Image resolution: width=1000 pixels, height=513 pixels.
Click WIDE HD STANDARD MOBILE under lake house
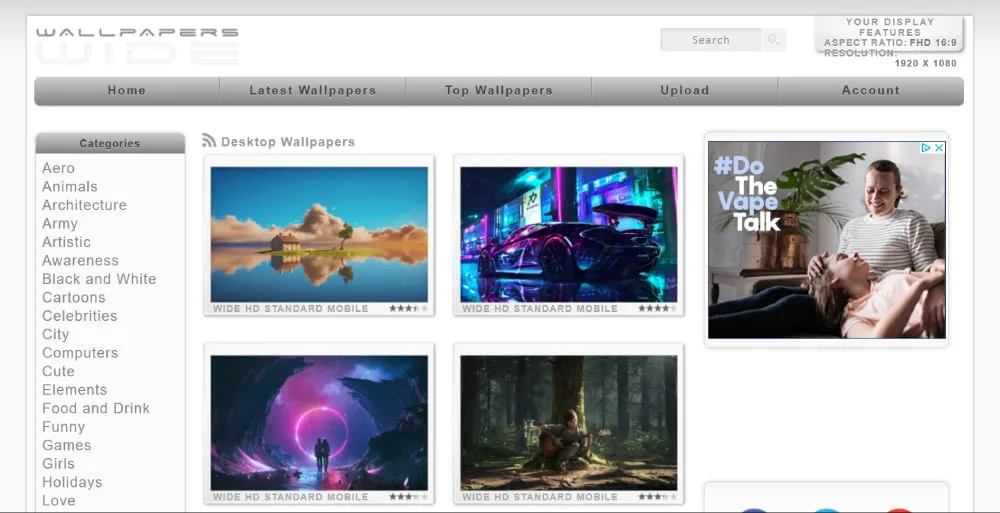291,309
